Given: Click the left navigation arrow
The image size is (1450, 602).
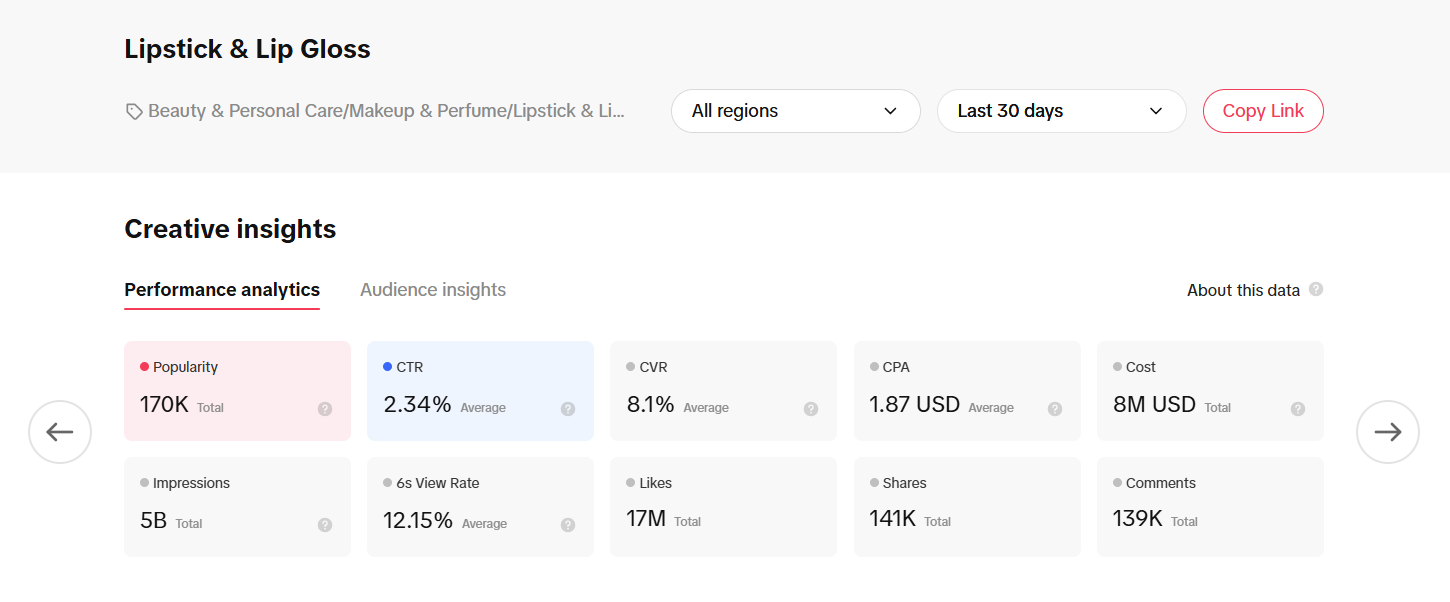Looking at the screenshot, I should 60,431.
